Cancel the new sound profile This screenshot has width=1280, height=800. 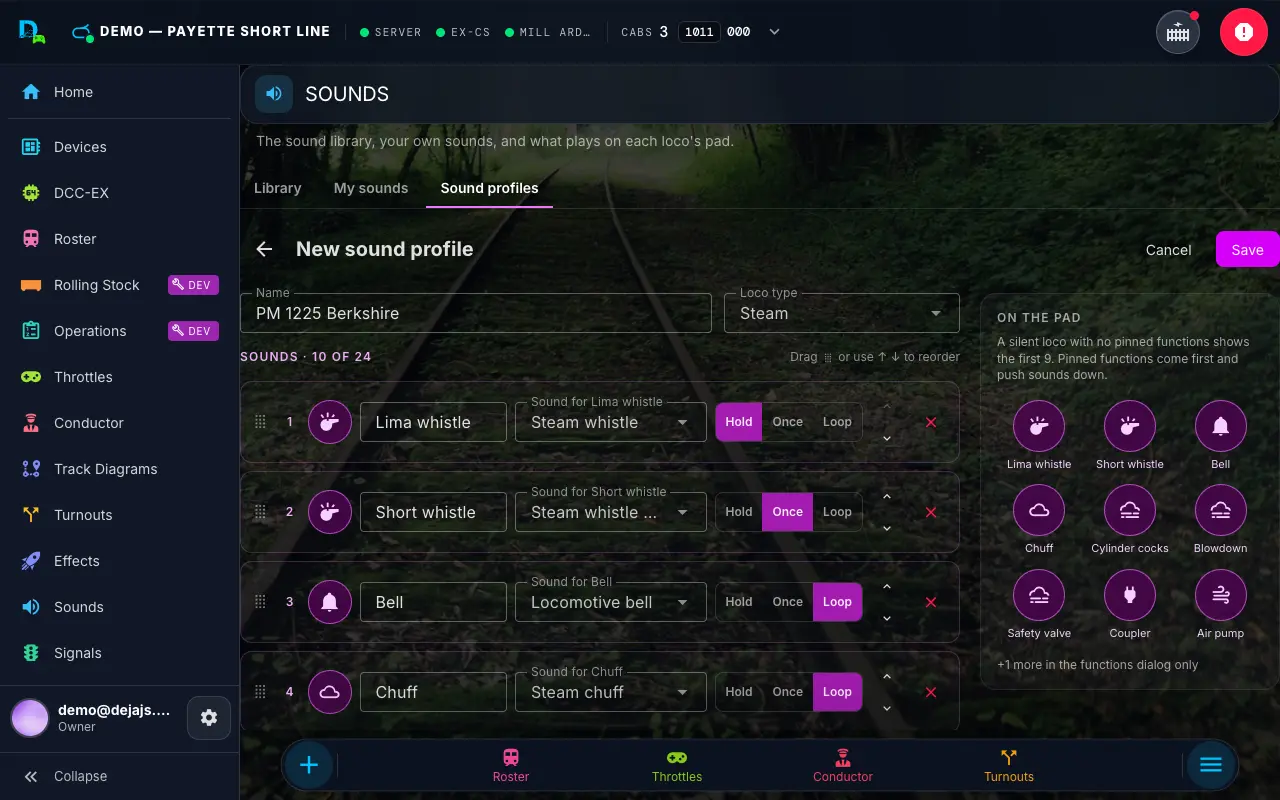[1168, 250]
